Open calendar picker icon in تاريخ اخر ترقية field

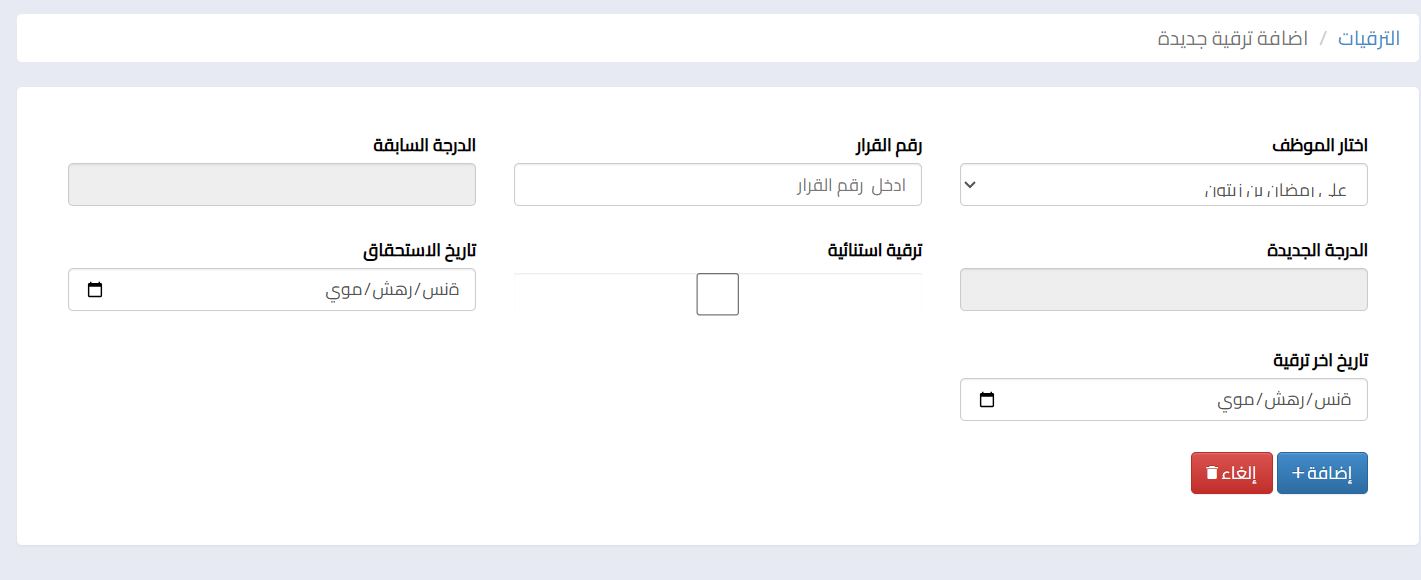(987, 400)
